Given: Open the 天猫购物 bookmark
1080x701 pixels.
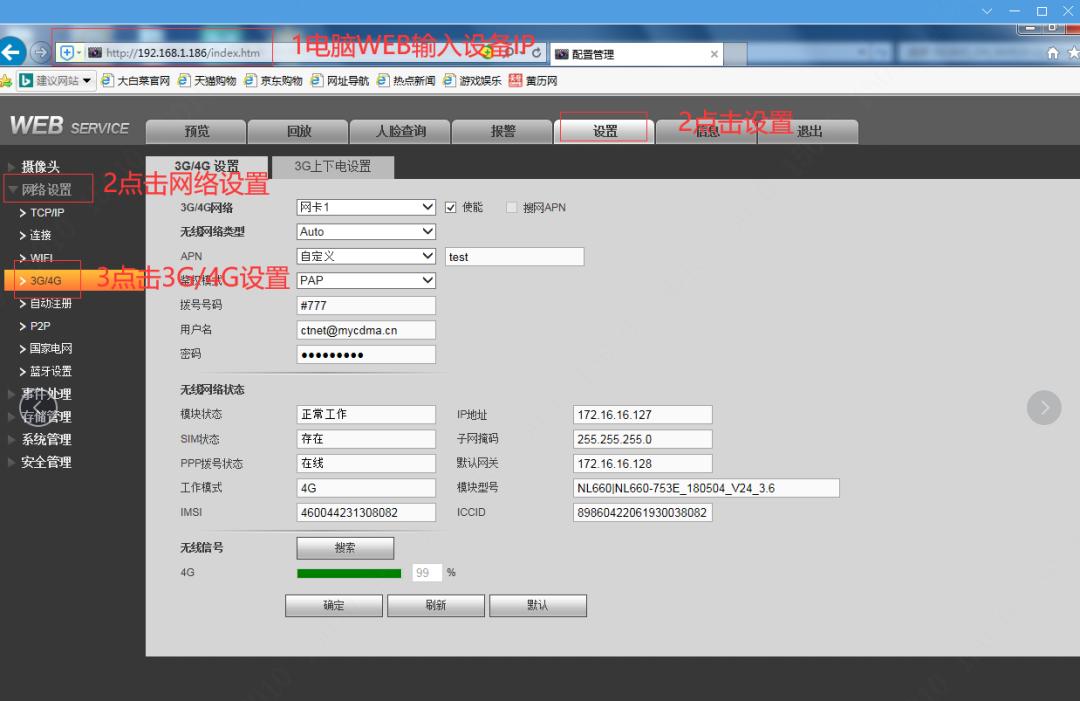Looking at the screenshot, I should point(207,81).
